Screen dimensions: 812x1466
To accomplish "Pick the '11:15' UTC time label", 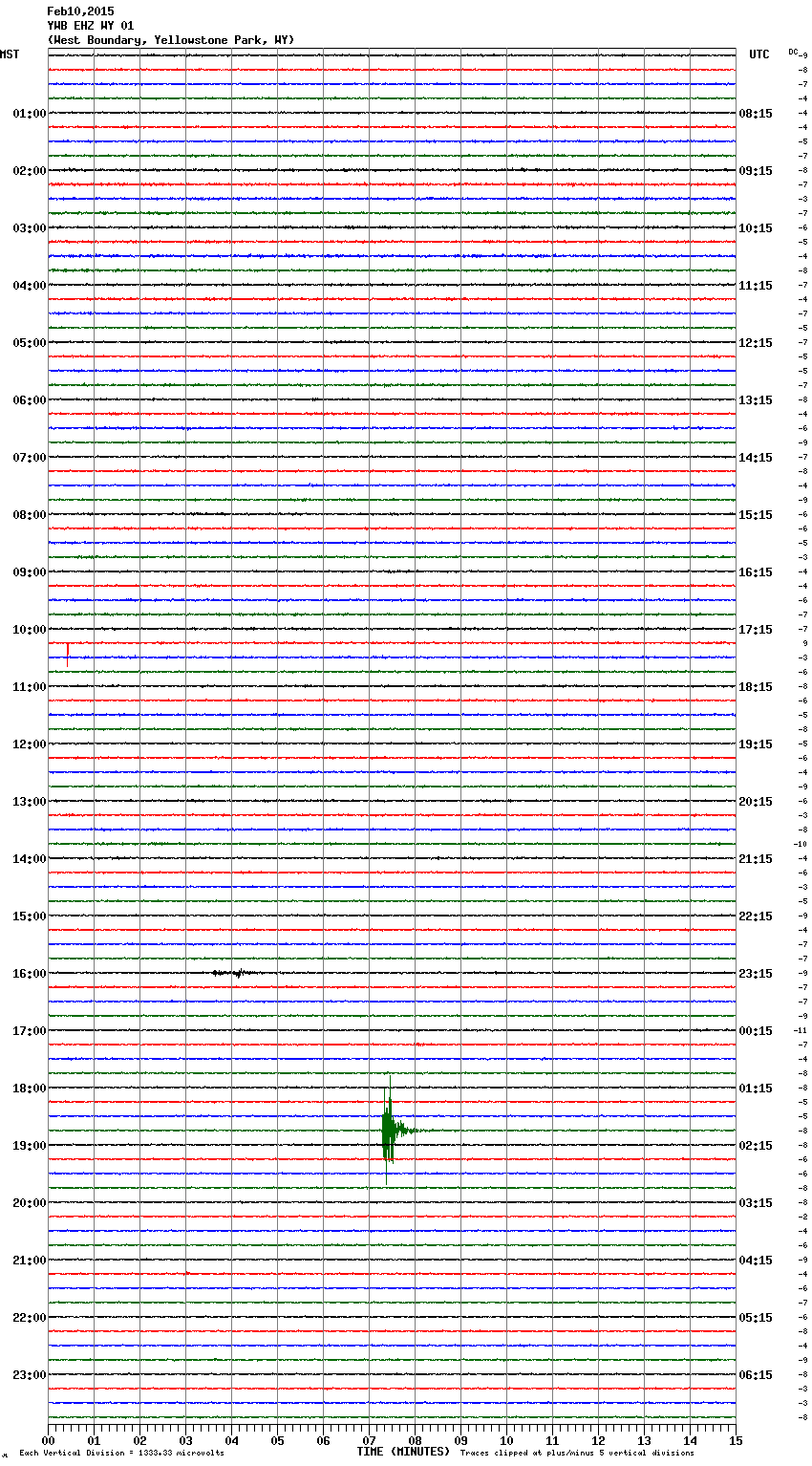I will [x=756, y=286].
